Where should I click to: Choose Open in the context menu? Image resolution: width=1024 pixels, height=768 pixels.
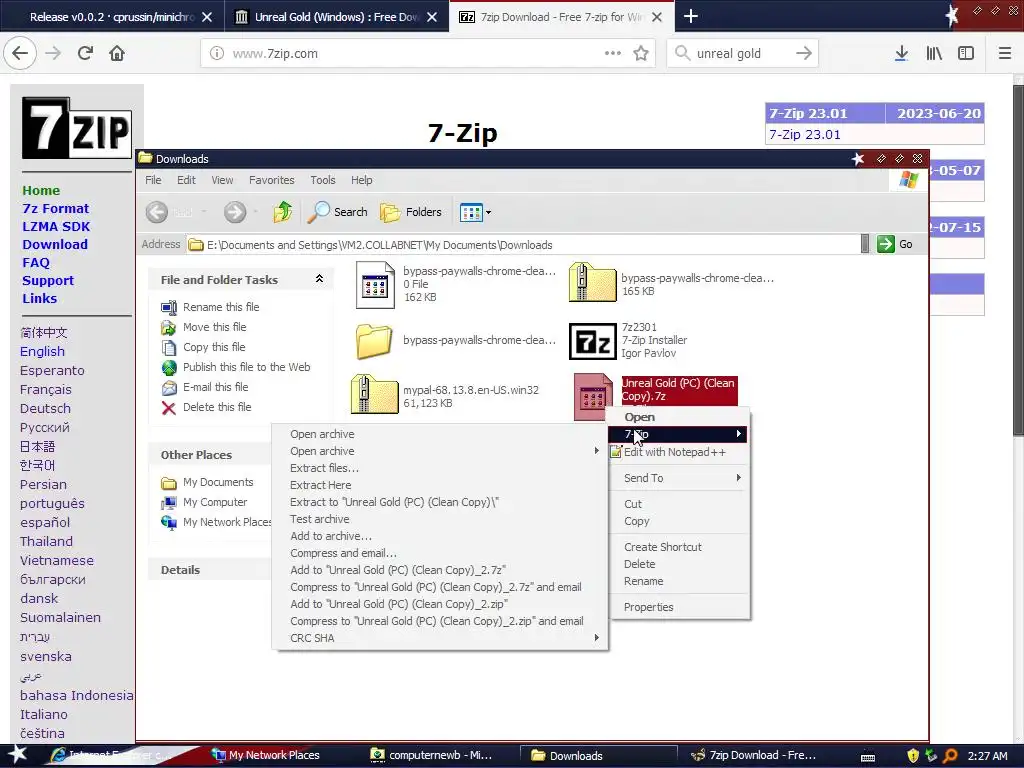(x=679, y=417)
